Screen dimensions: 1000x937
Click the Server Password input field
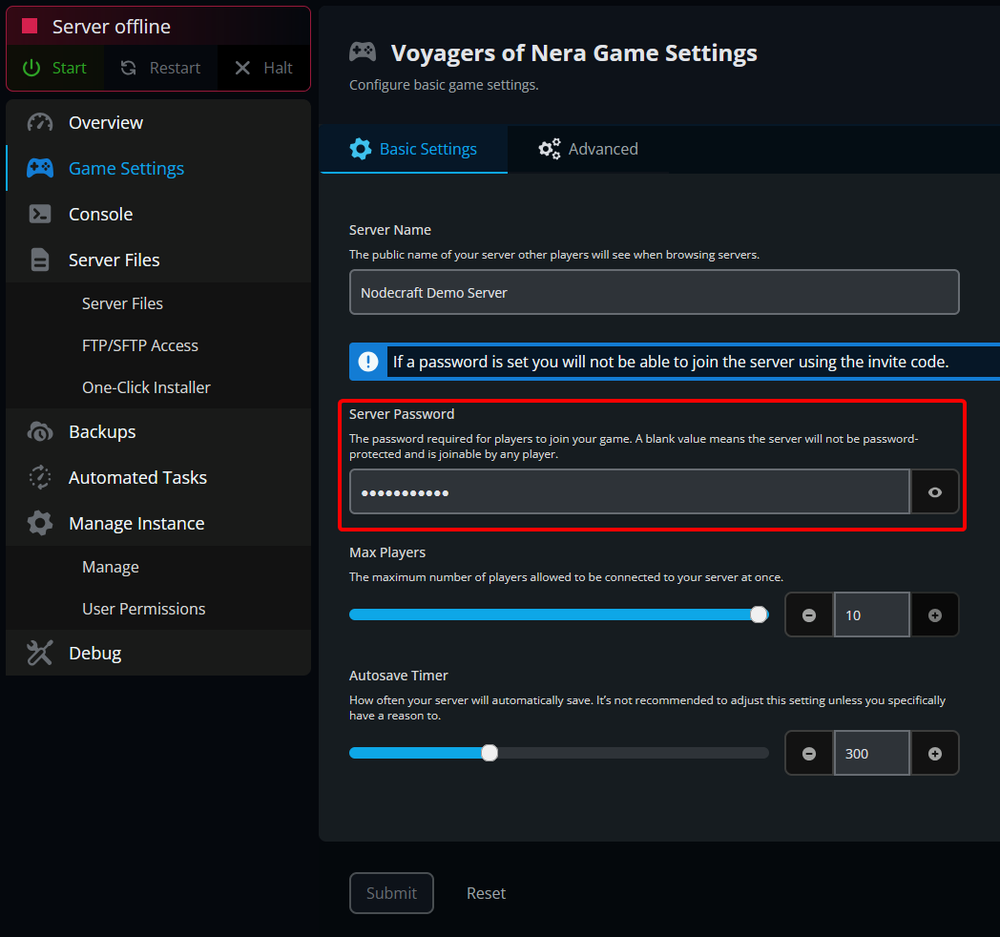[x=629, y=492]
